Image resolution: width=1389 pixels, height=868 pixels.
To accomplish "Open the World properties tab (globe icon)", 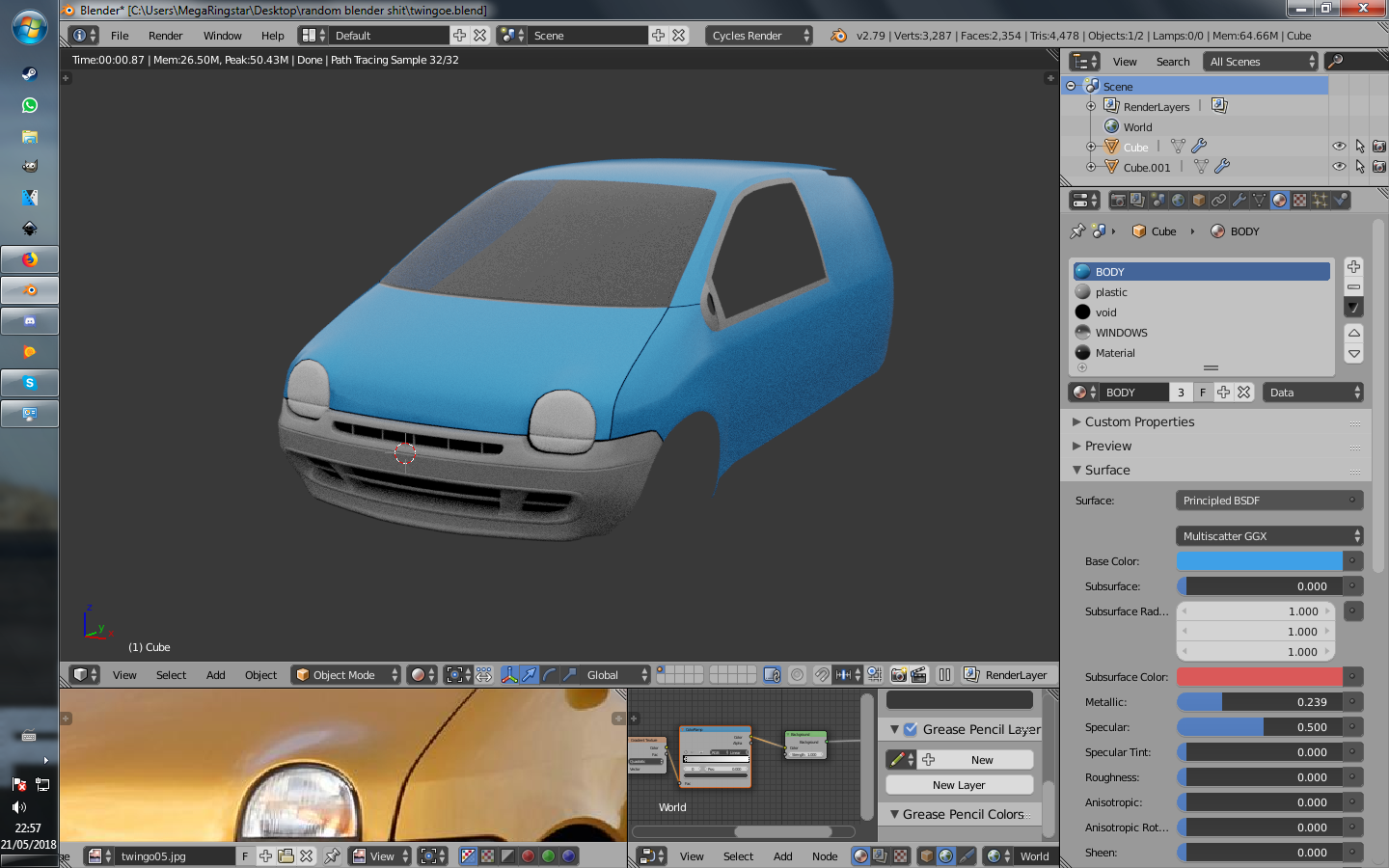I will [1178, 201].
